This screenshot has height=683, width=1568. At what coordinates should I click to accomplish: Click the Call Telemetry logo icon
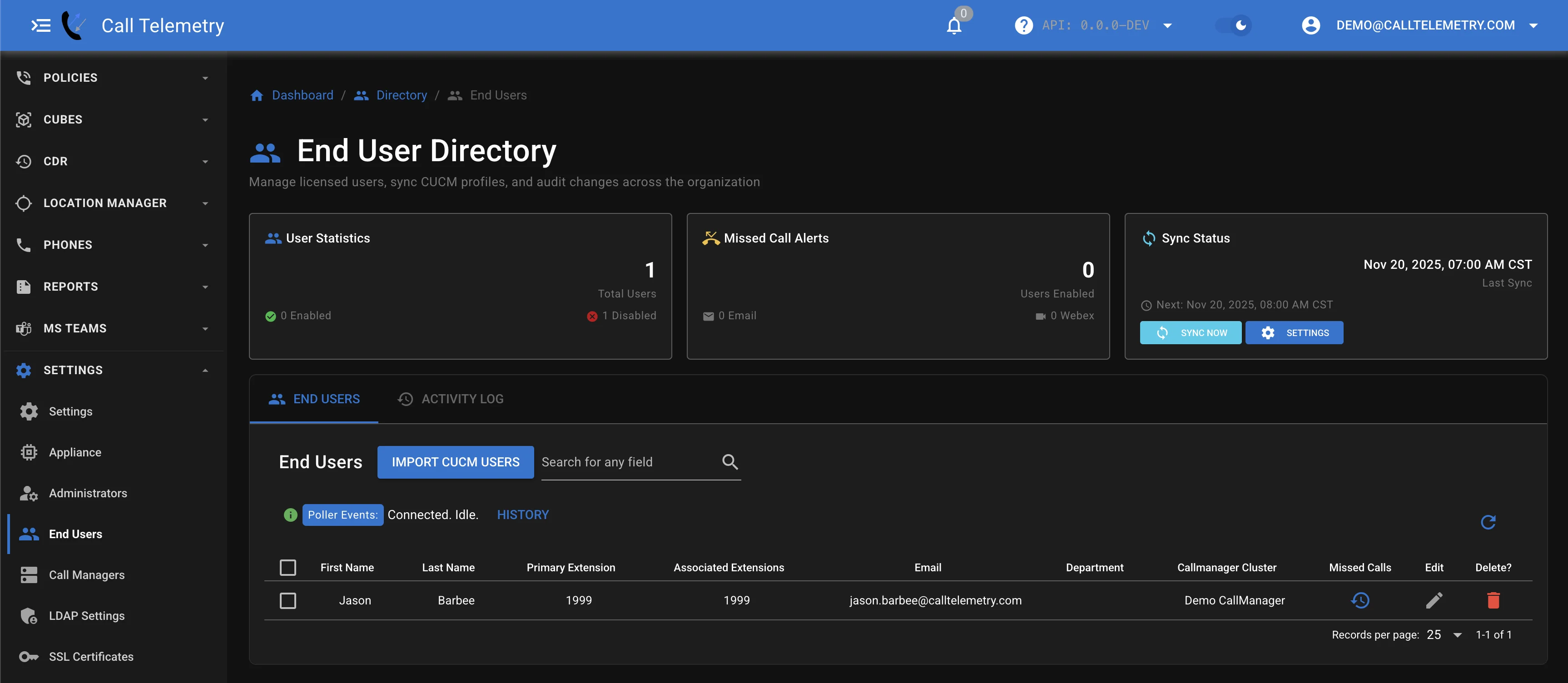click(x=74, y=25)
